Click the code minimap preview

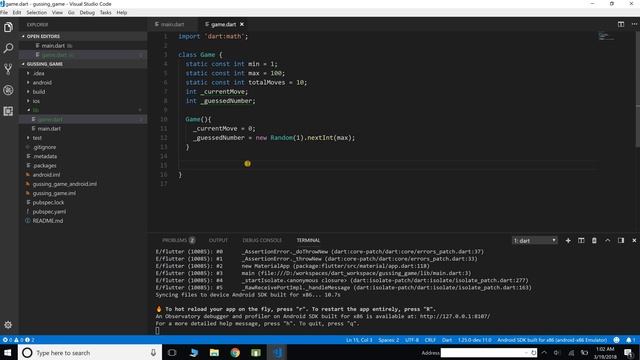[x=606, y=37]
